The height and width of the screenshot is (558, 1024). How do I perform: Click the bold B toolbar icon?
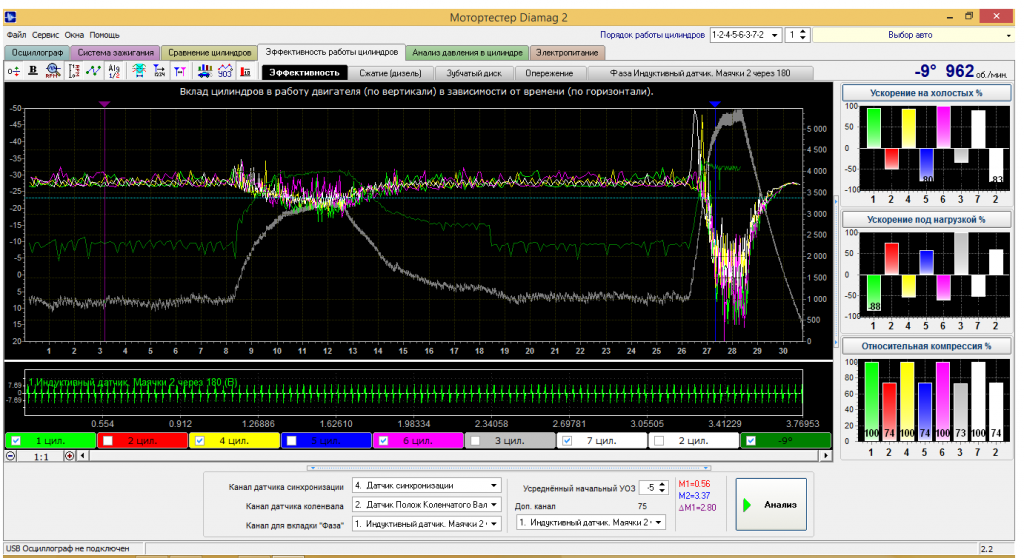(33, 71)
